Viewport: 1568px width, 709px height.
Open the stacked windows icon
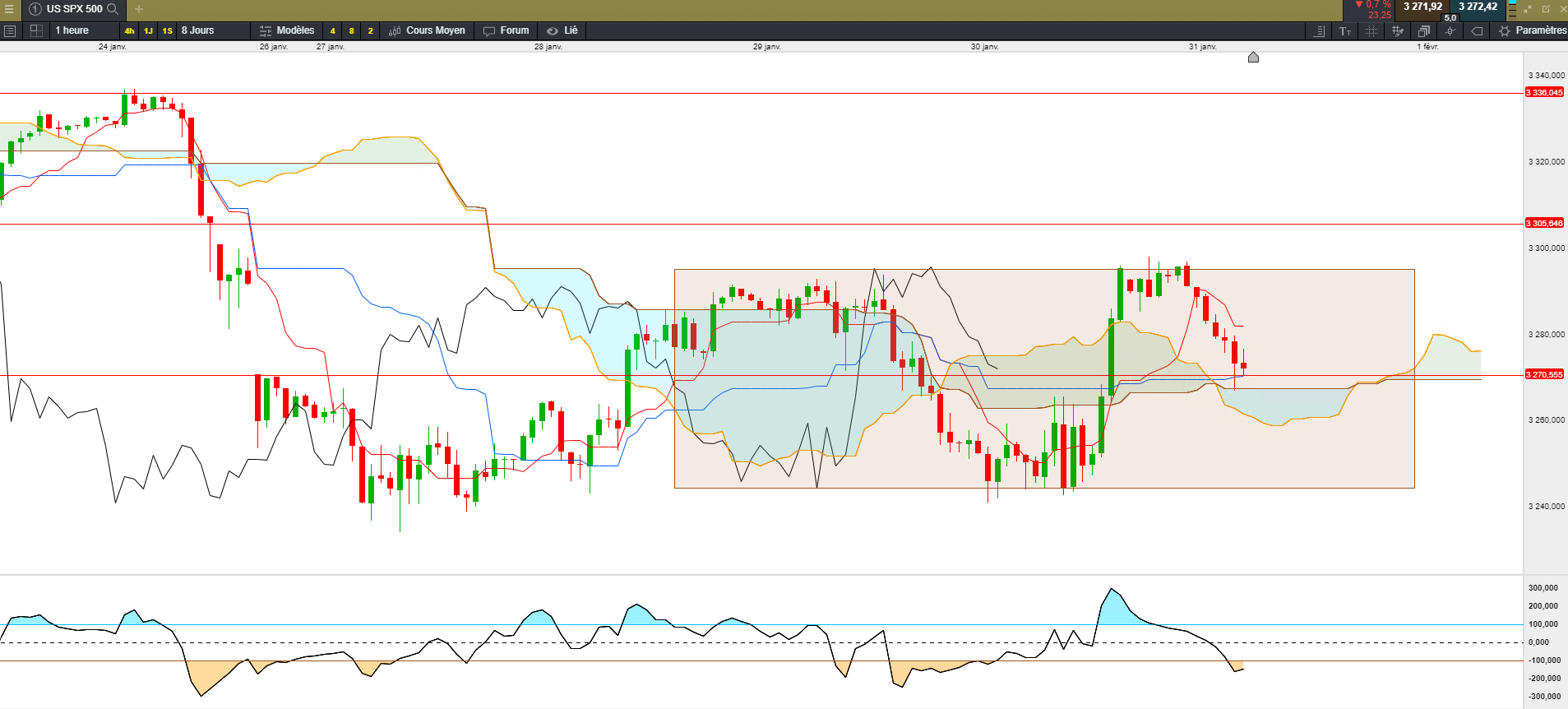[x=1424, y=30]
